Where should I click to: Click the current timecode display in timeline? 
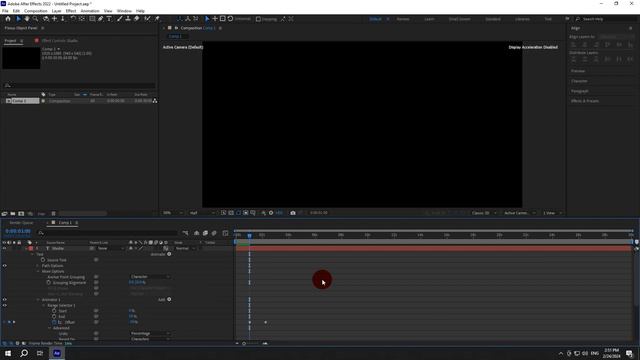coord(18,231)
